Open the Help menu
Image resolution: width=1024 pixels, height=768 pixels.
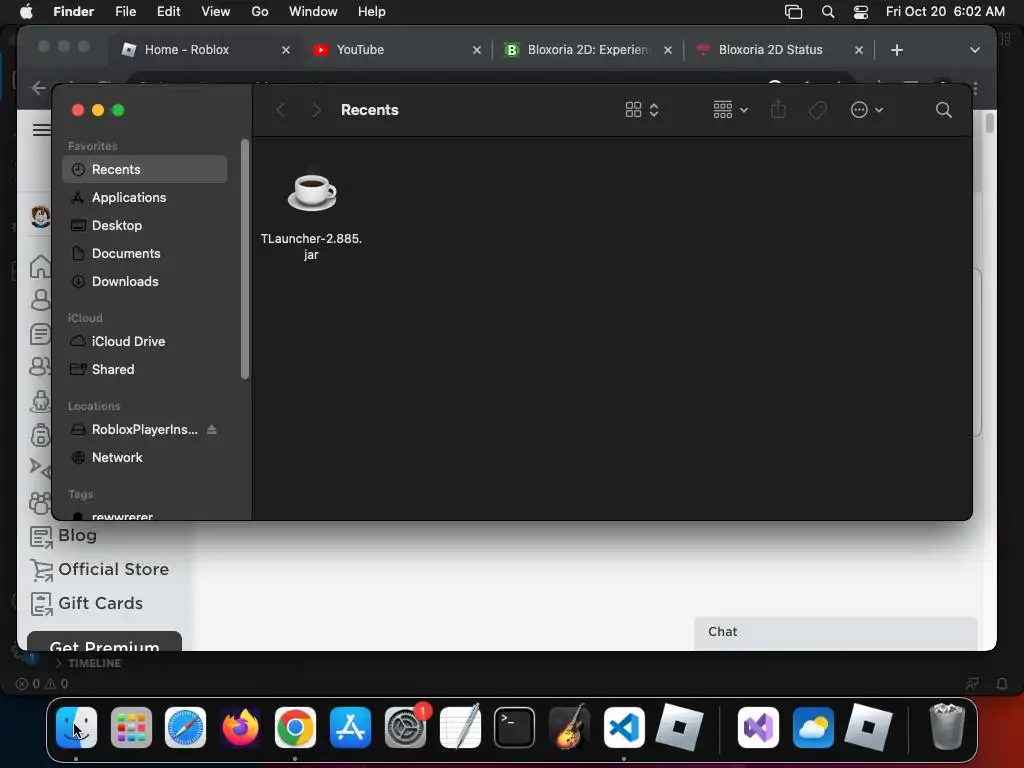372,12
